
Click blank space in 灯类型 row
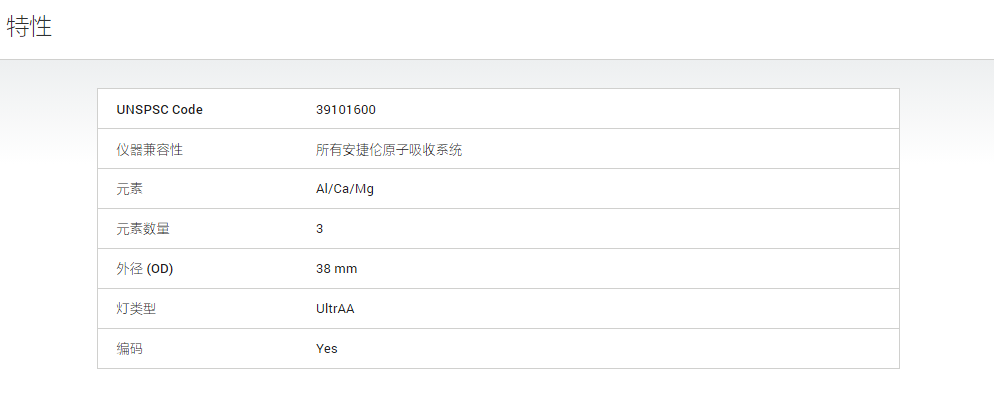click(634, 309)
